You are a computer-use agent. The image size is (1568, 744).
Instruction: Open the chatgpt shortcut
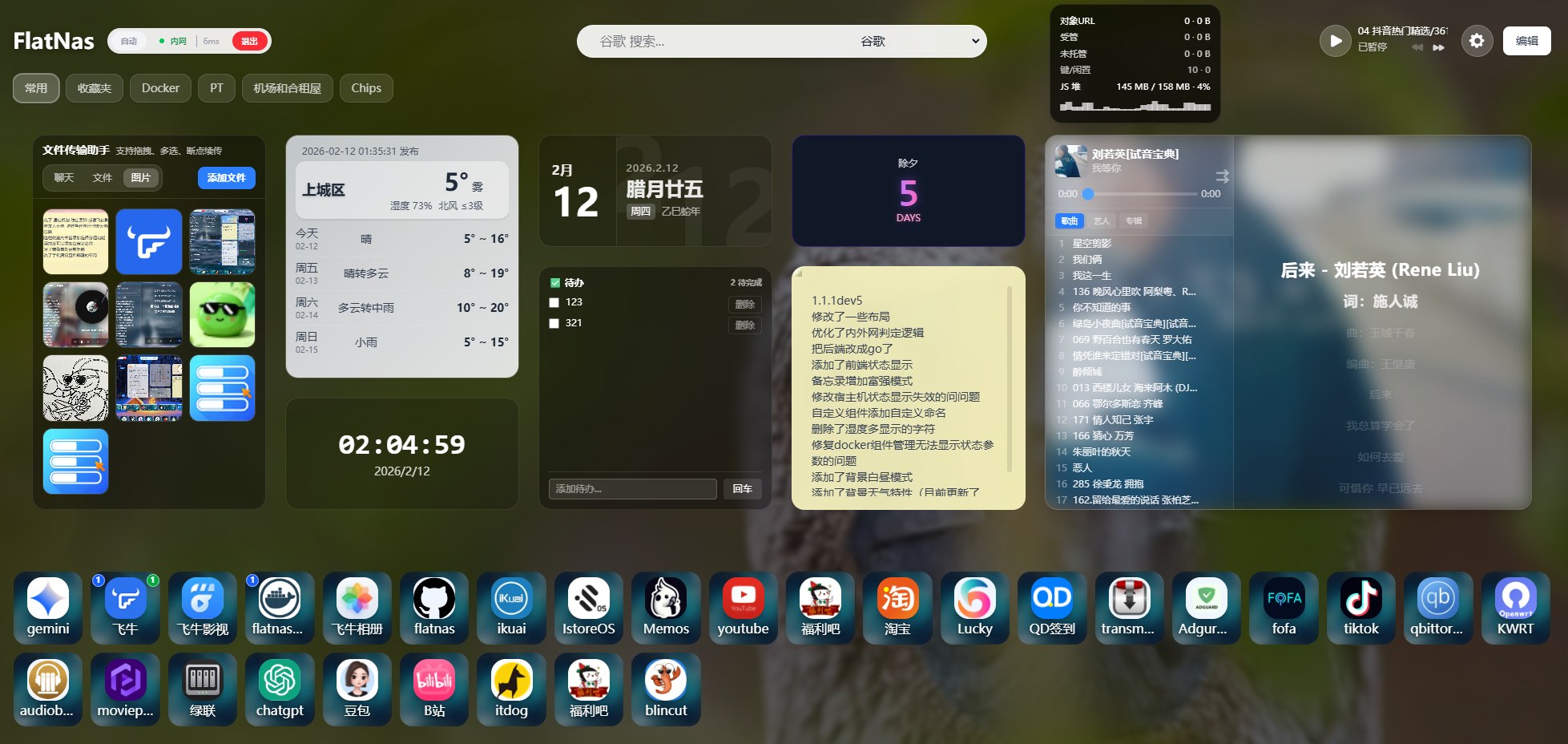(279, 689)
